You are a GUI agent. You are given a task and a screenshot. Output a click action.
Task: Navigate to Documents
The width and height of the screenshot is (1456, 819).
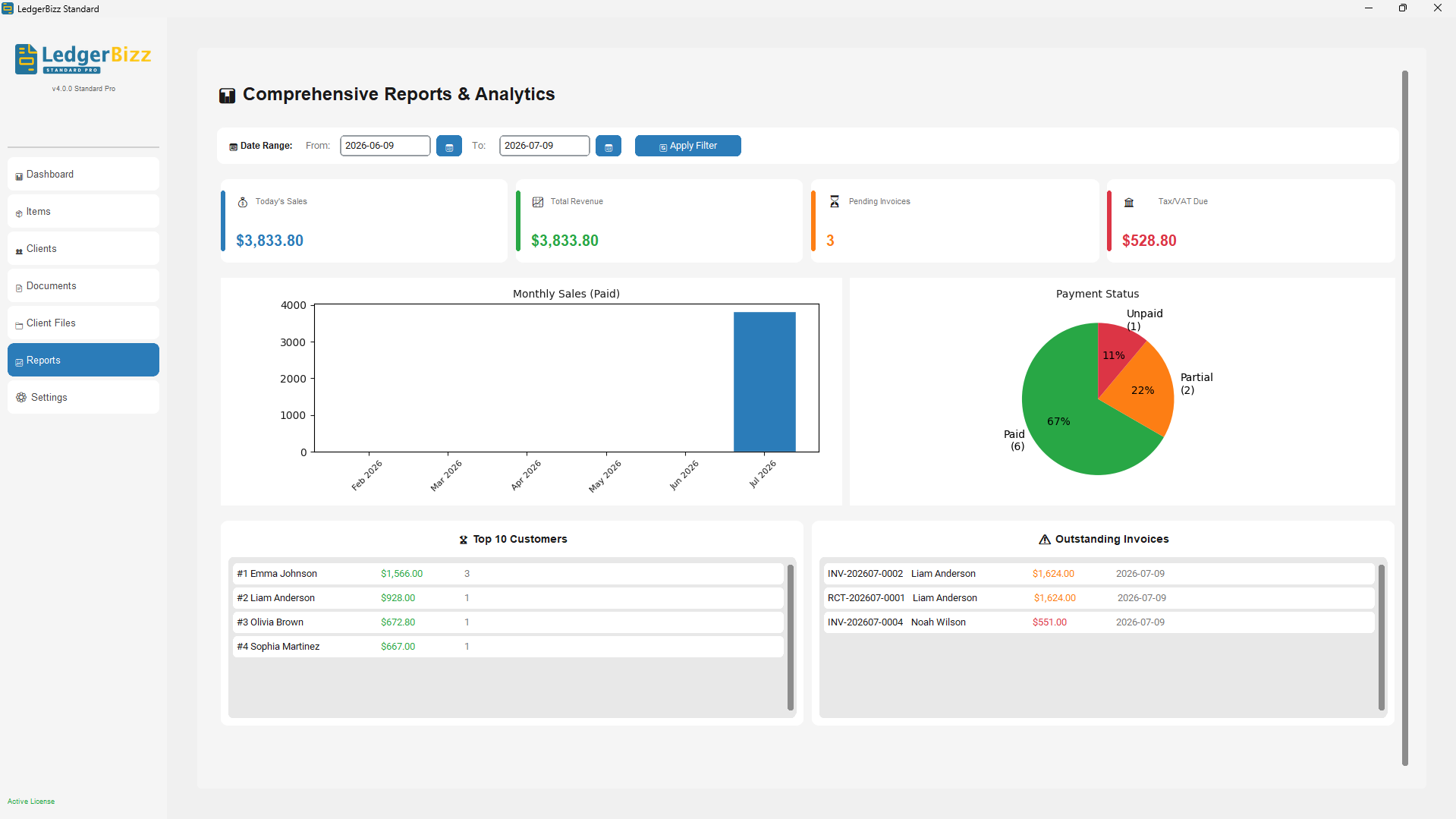(83, 285)
